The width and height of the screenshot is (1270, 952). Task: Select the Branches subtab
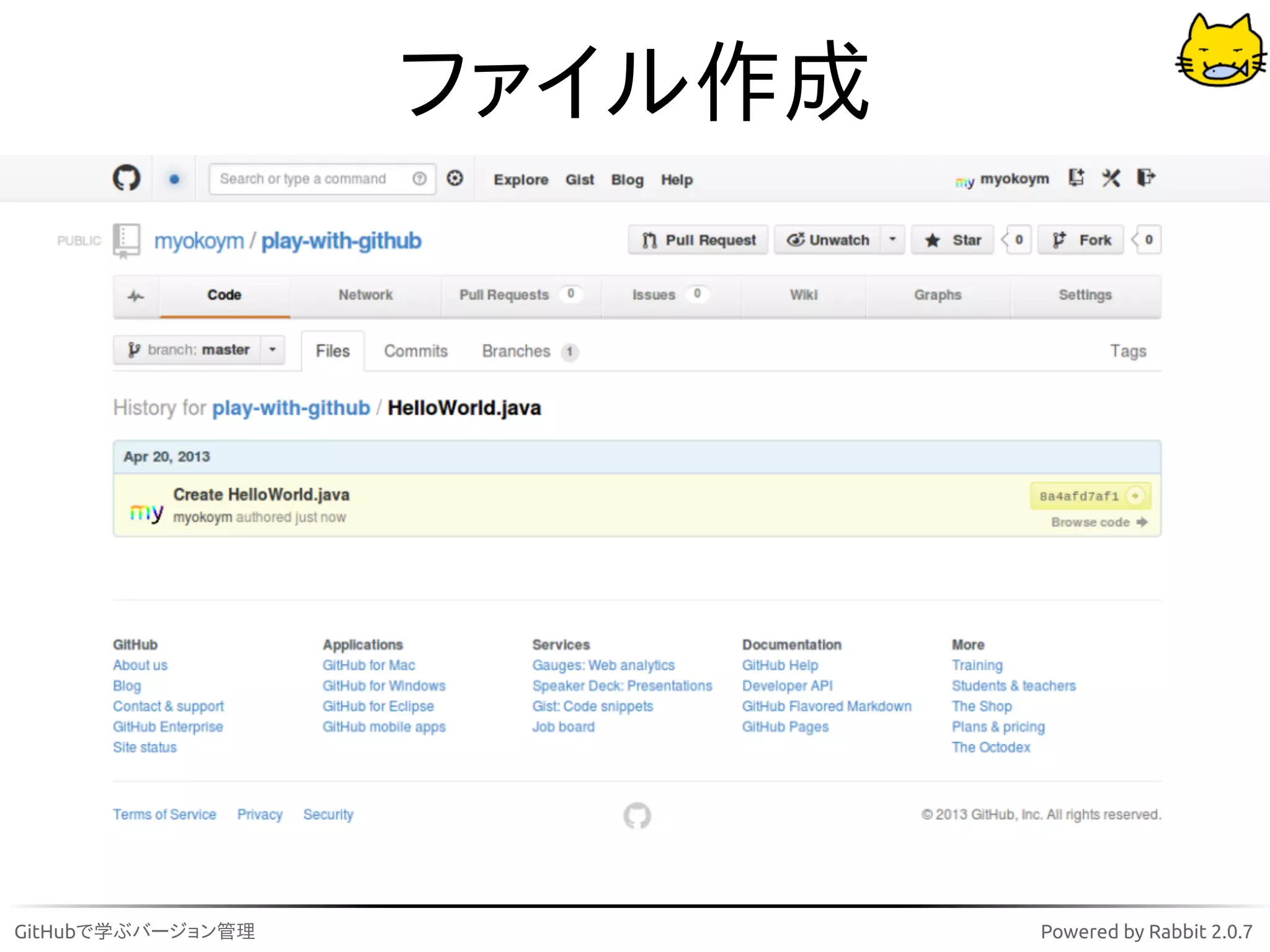(530, 351)
